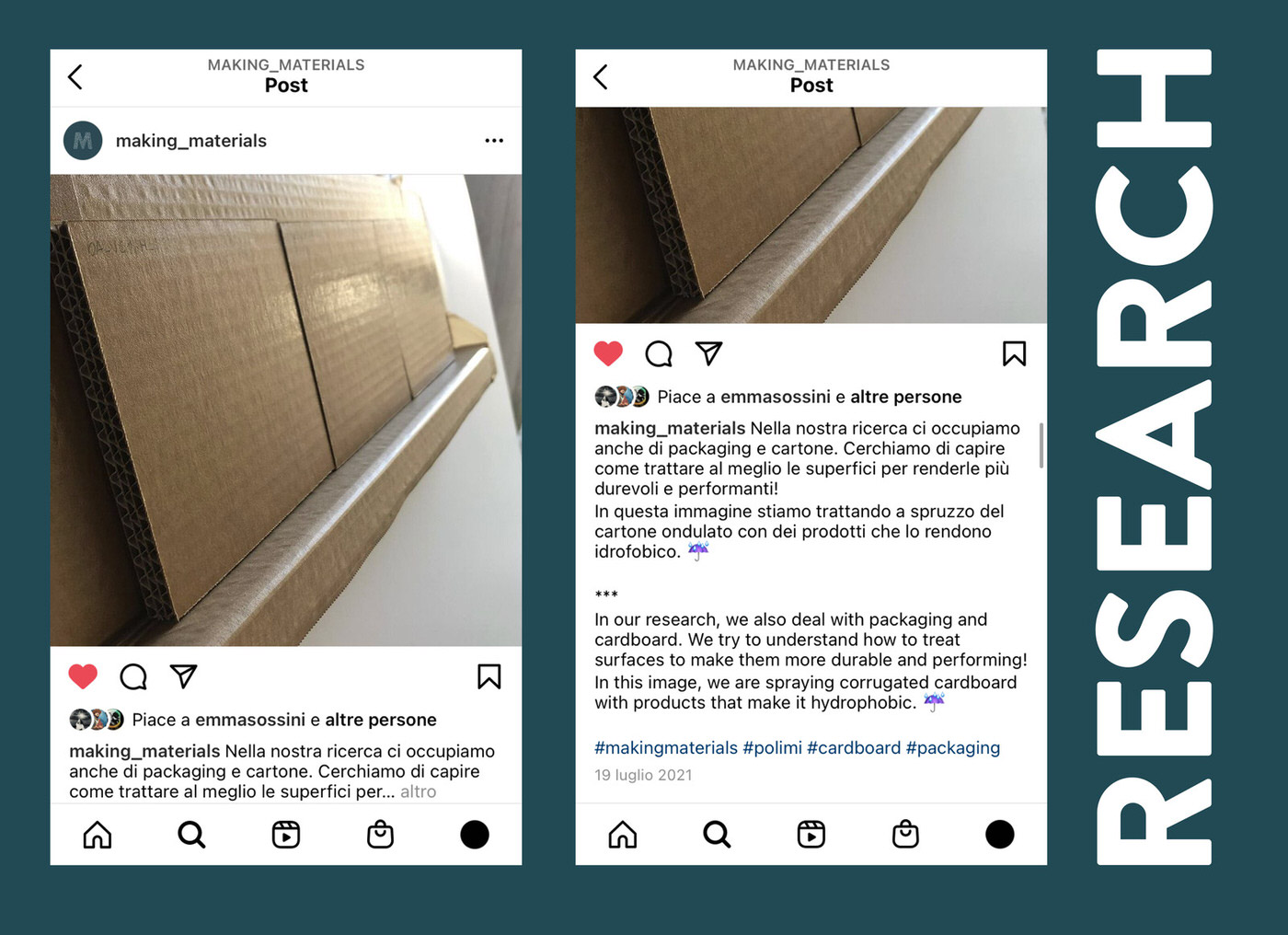Share right post via paper plane icon
The image size is (1288, 935).
[708, 353]
